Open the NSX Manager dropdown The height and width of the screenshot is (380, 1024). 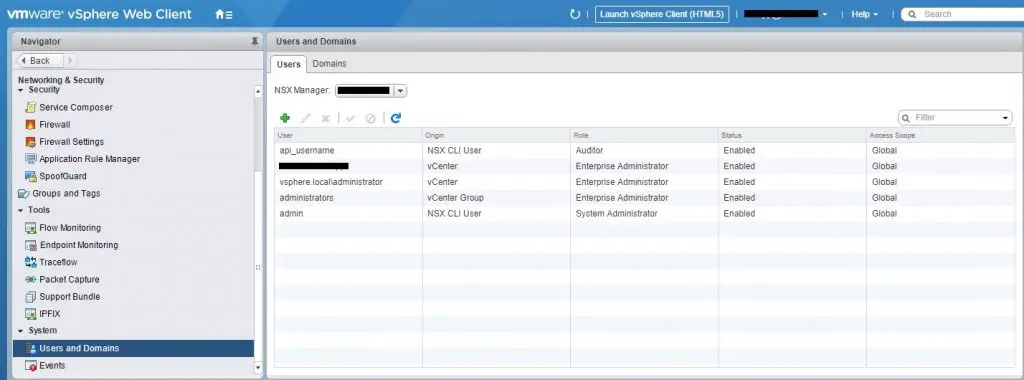(401, 91)
